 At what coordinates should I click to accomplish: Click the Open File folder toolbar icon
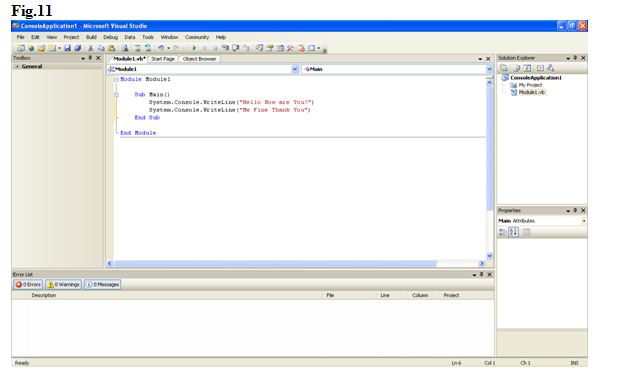[42, 48]
